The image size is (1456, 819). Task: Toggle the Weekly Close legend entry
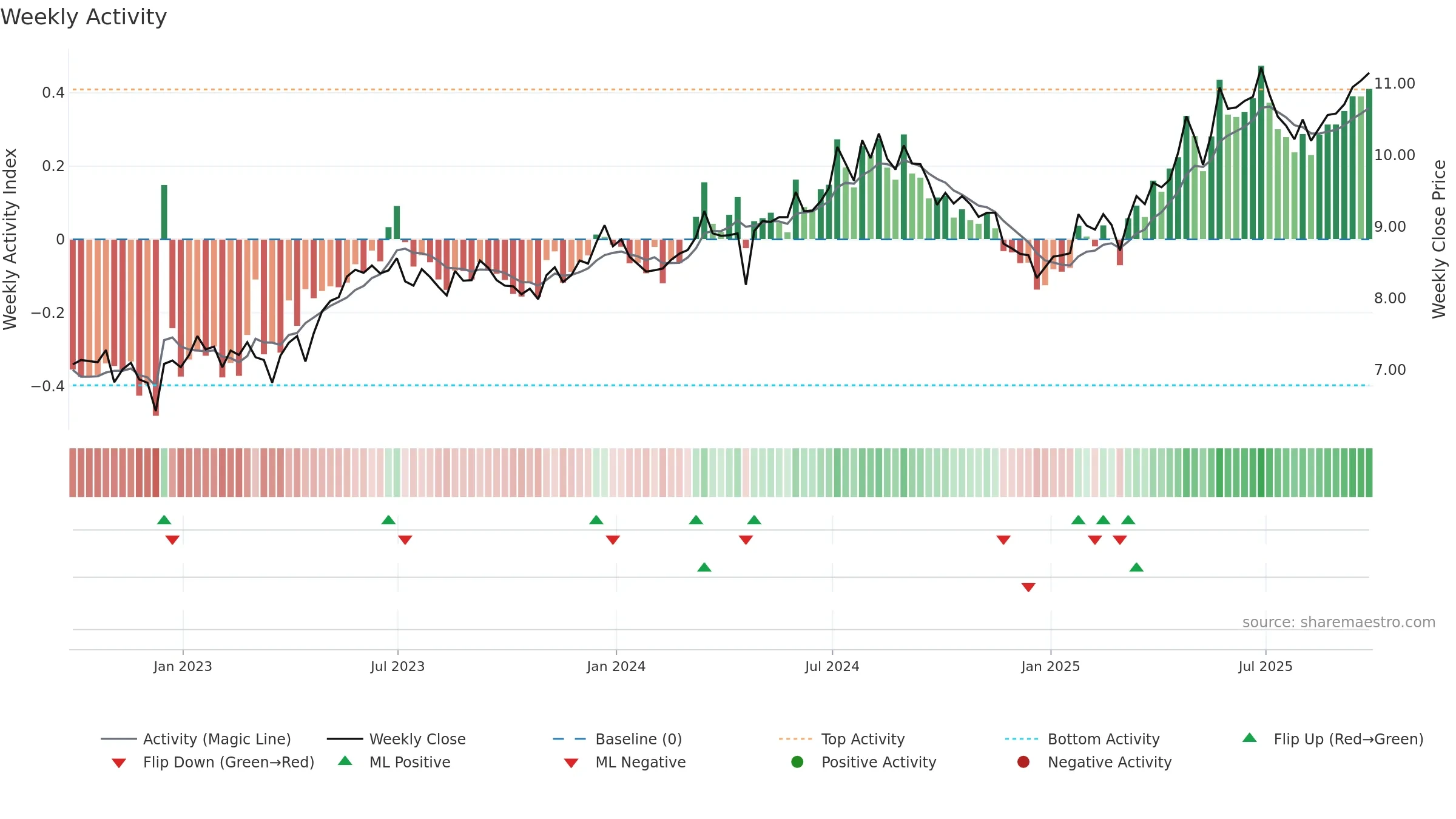(x=396, y=739)
